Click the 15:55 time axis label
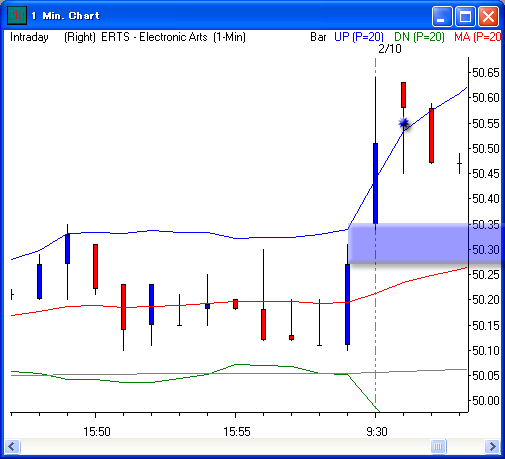The width and height of the screenshot is (505, 459). 237,432
